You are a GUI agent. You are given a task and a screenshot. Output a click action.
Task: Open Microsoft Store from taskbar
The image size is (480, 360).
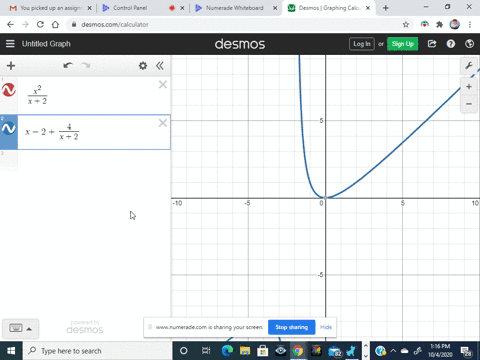click(263, 351)
